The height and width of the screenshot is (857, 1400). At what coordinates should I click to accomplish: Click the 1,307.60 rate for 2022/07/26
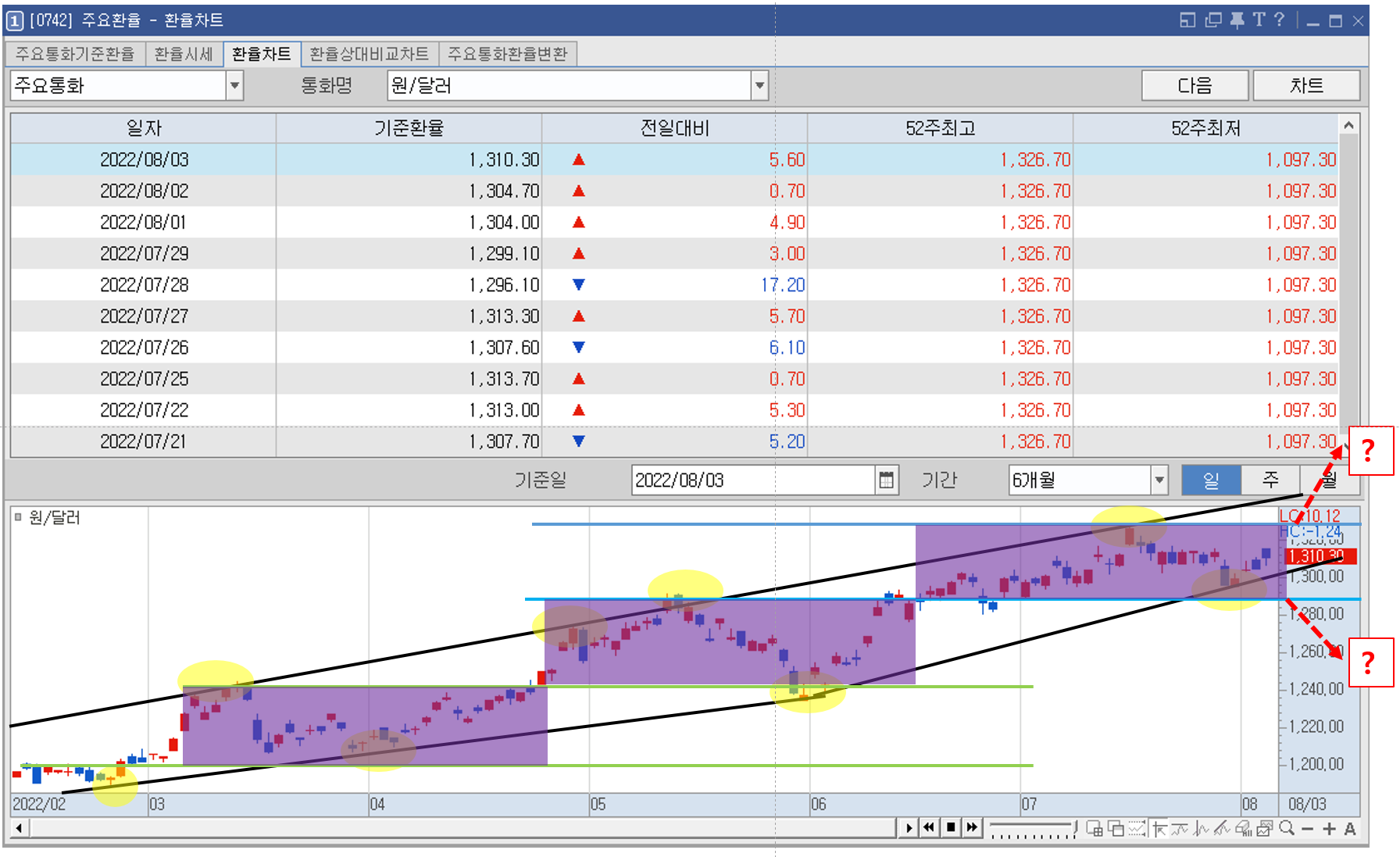point(504,347)
